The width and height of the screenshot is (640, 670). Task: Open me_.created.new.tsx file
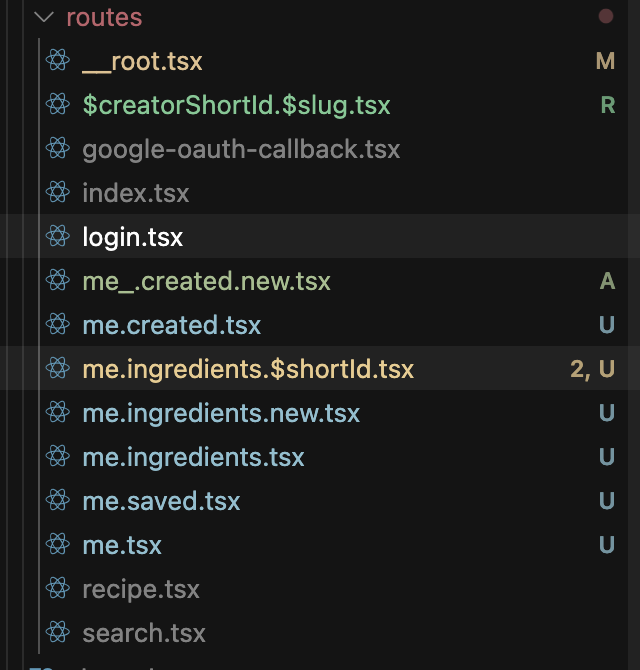[206, 281]
